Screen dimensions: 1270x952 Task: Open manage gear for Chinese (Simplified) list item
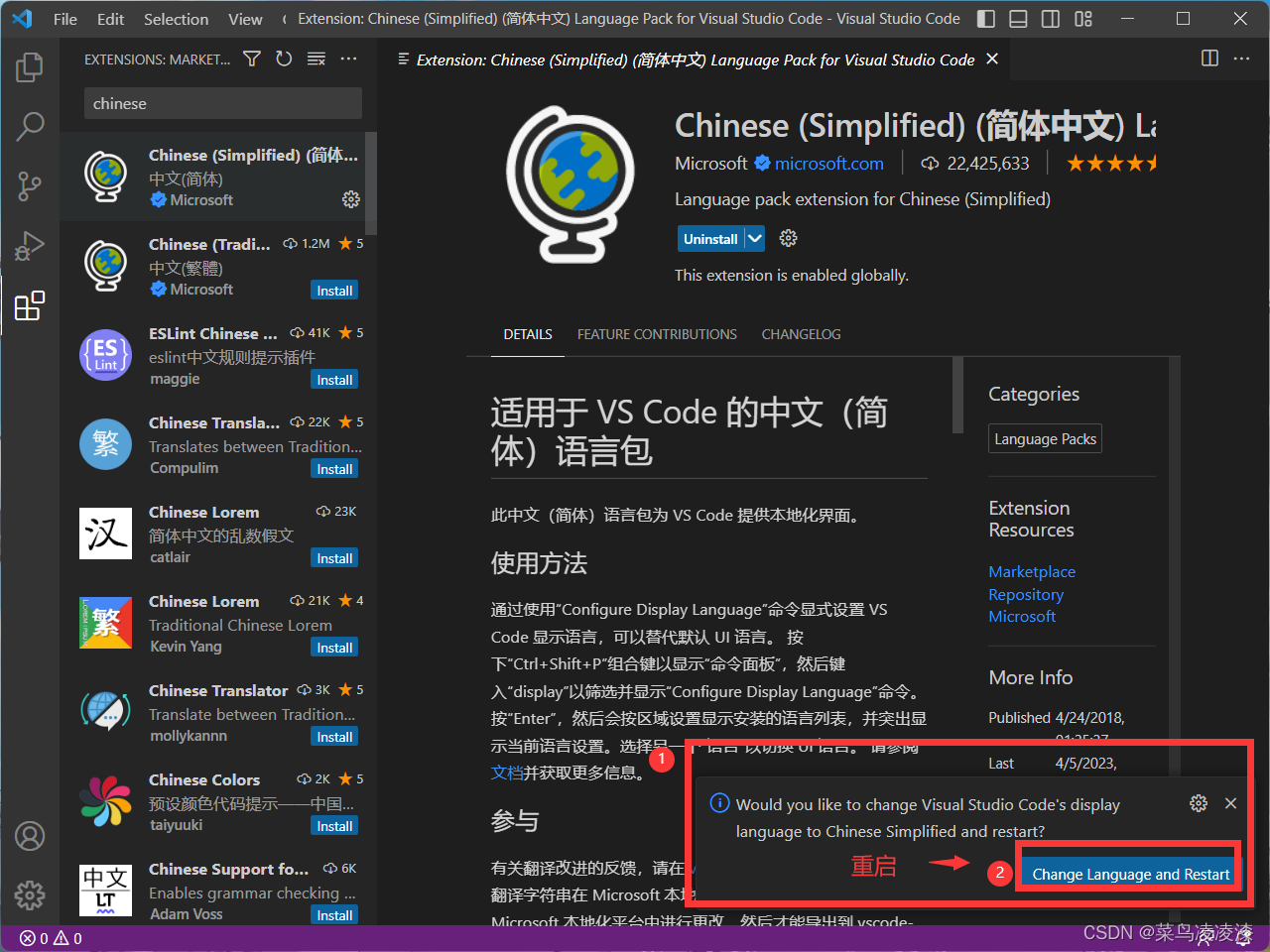pyautogui.click(x=350, y=199)
